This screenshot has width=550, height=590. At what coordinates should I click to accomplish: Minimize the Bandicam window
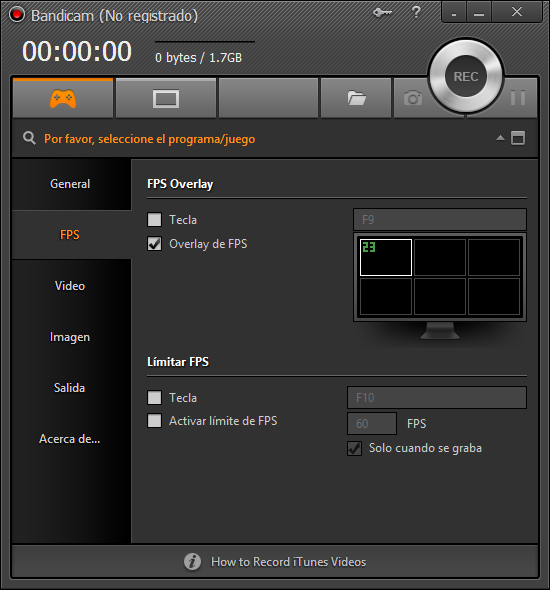pyautogui.click(x=479, y=12)
